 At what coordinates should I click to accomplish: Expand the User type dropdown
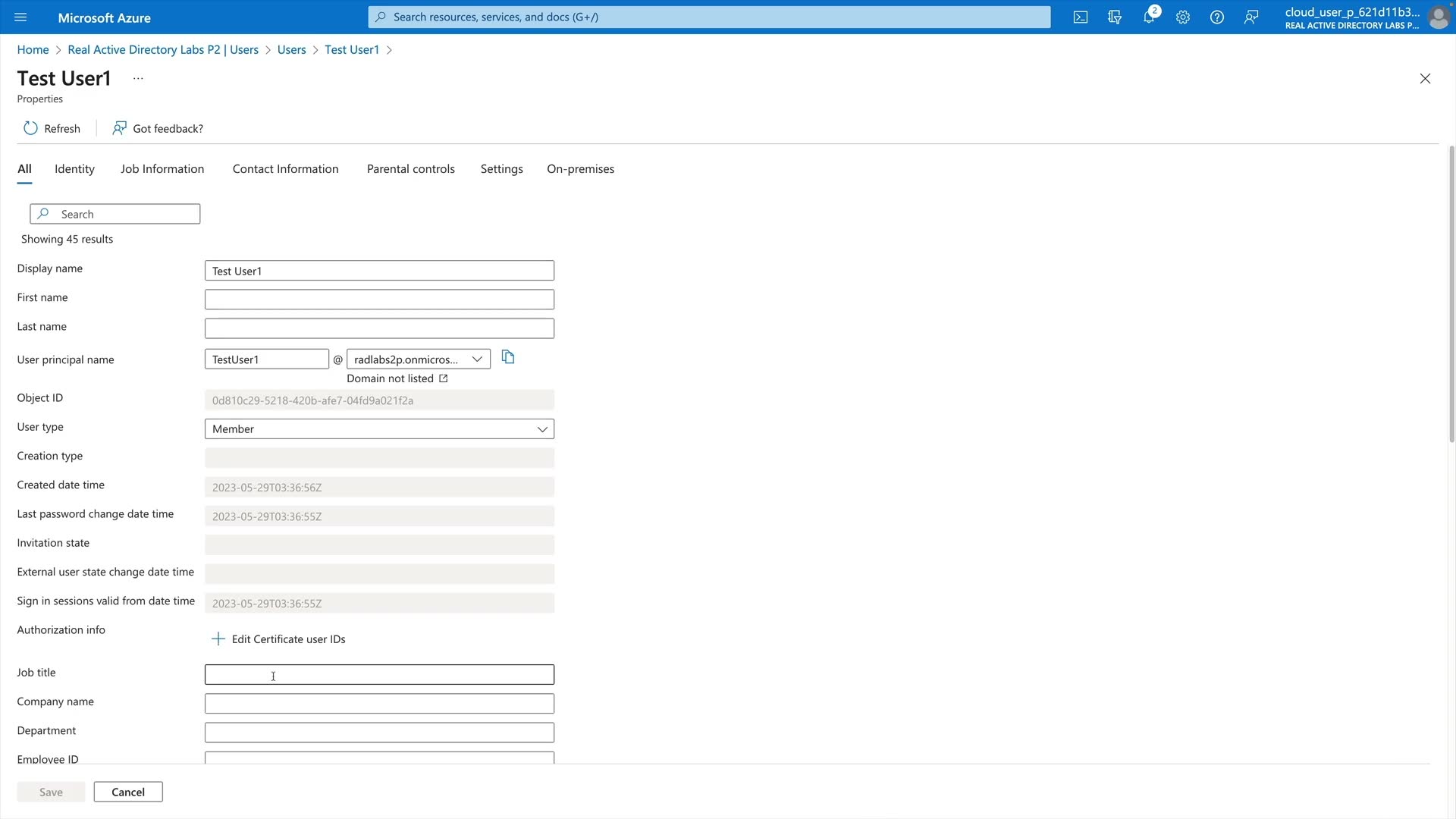pos(379,429)
